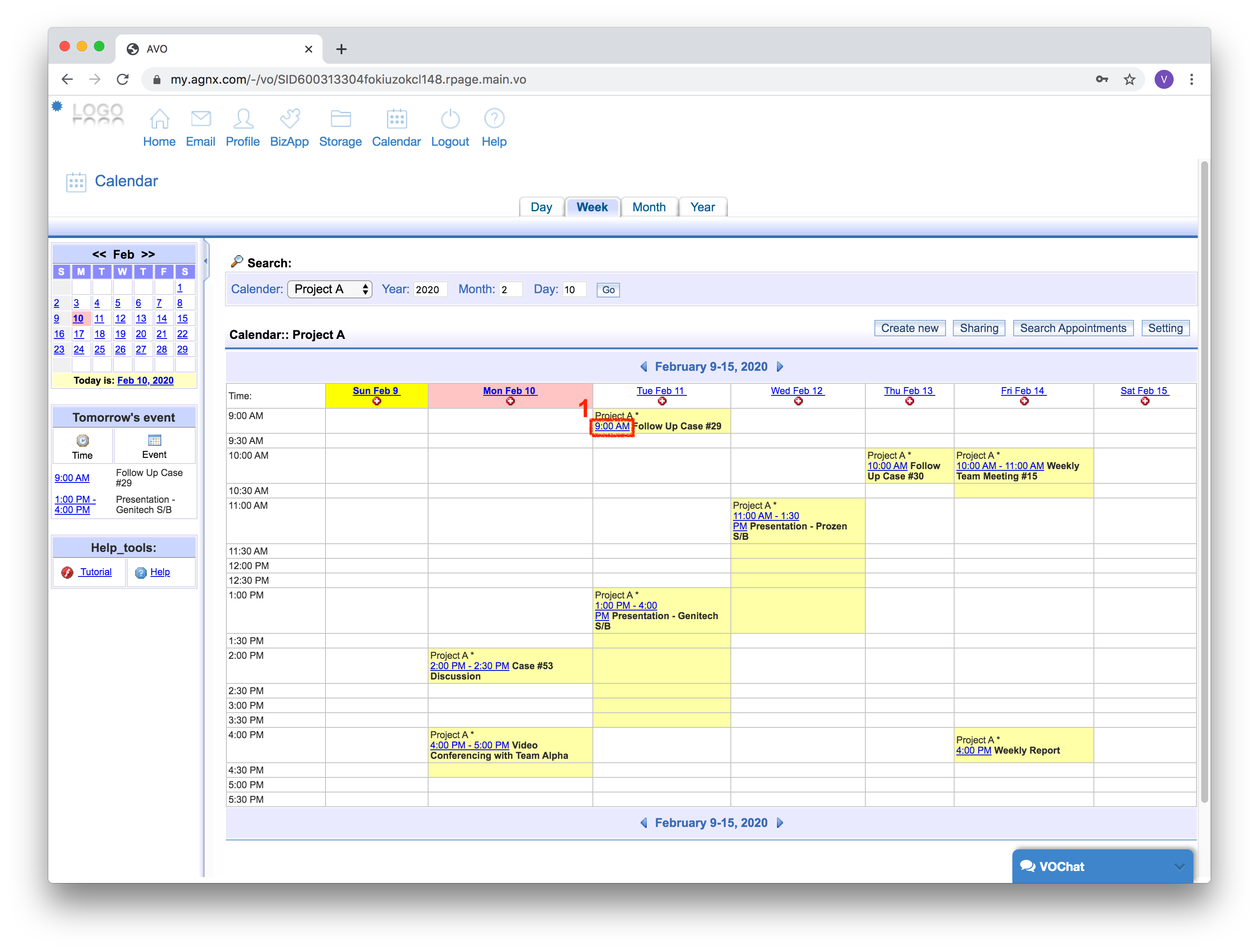Add an event with the plus icon under Sat Feb 15
The width and height of the screenshot is (1259, 952).
(x=1145, y=402)
